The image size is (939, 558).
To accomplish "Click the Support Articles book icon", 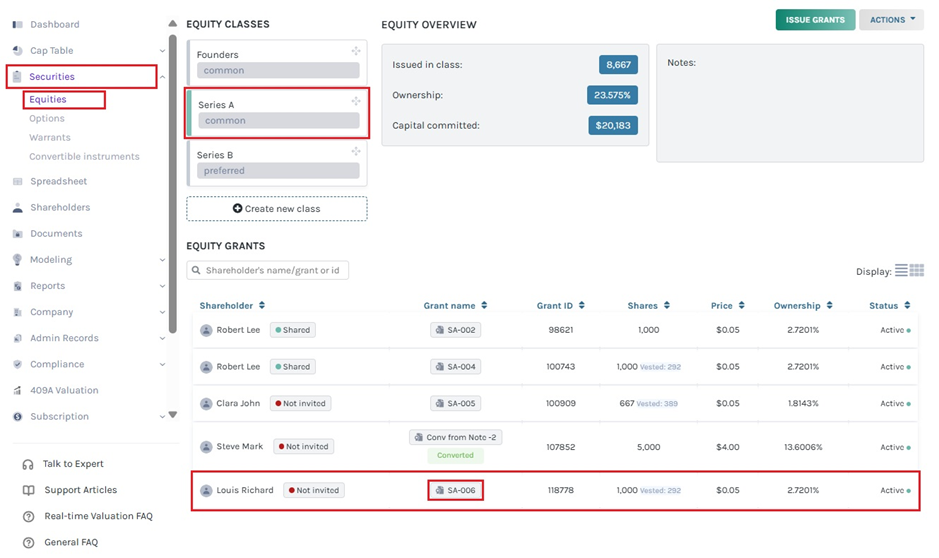I will (28, 490).
